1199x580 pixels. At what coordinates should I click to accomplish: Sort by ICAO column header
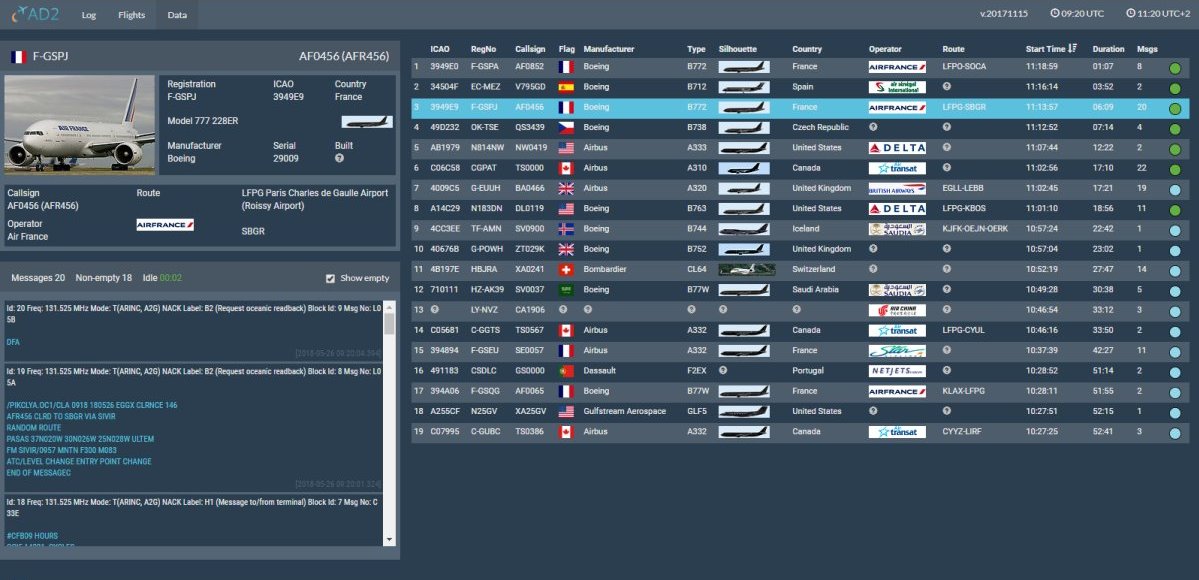pyautogui.click(x=440, y=49)
